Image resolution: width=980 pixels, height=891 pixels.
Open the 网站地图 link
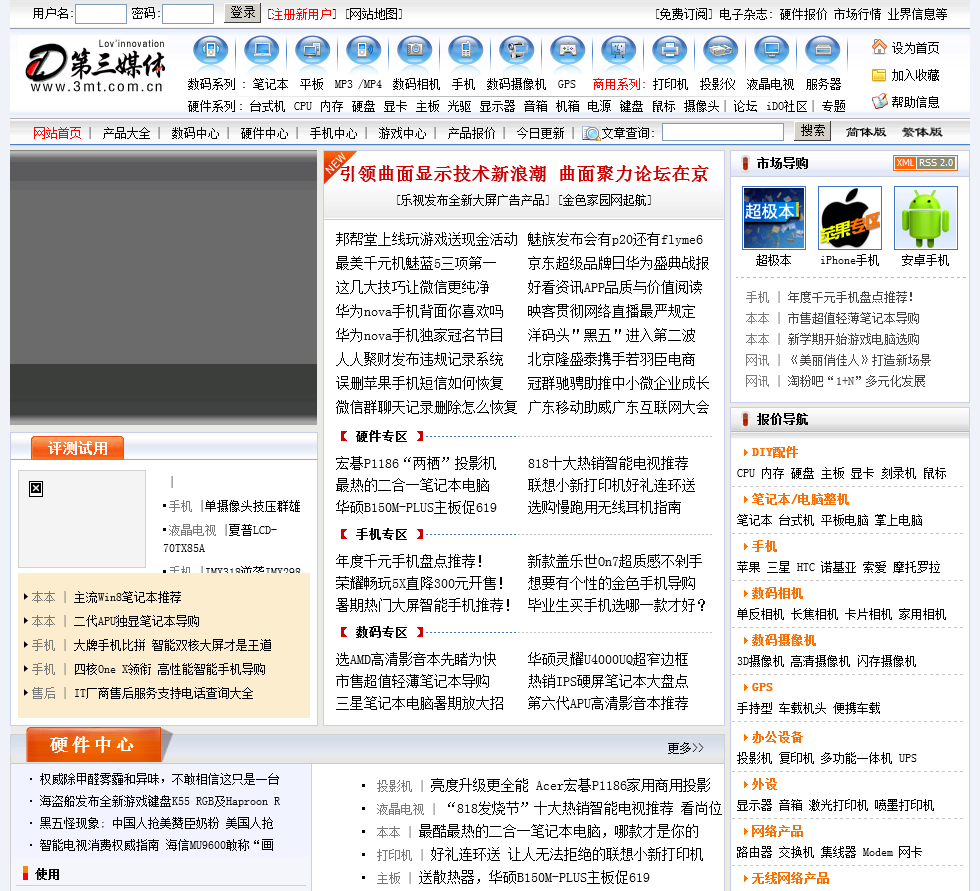coord(374,14)
